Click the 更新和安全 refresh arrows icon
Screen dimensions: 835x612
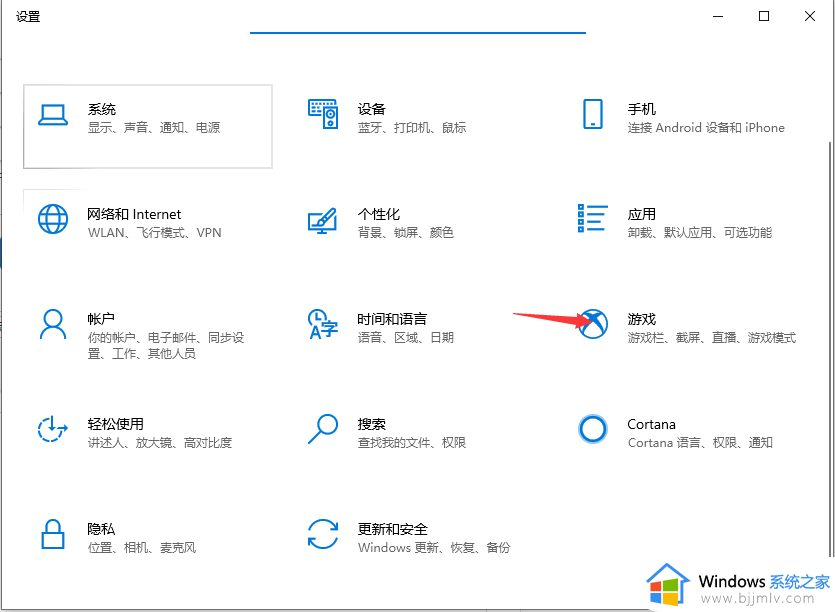point(323,534)
